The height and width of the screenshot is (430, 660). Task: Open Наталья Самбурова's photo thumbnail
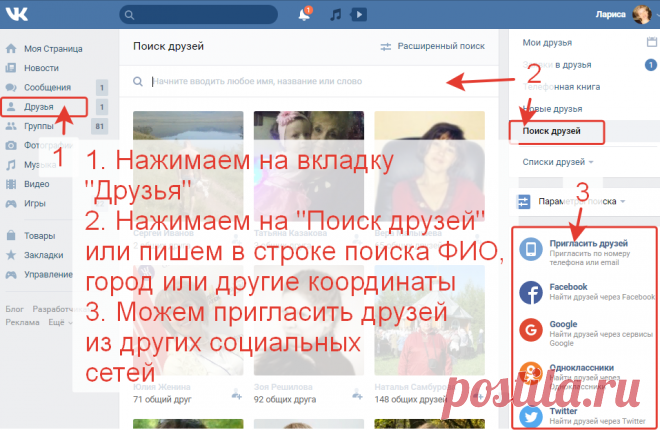click(429, 320)
